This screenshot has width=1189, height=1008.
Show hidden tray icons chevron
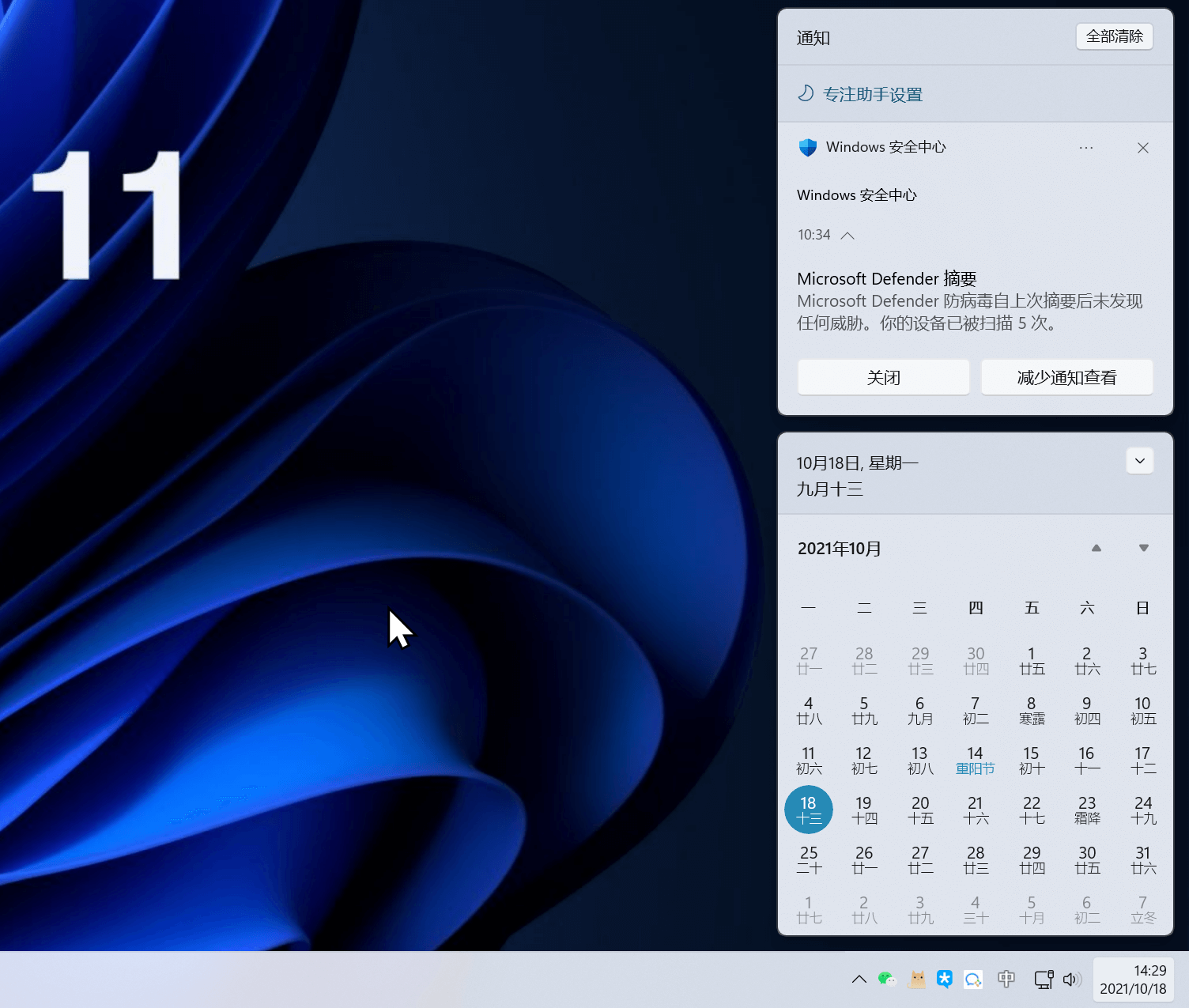click(859, 980)
